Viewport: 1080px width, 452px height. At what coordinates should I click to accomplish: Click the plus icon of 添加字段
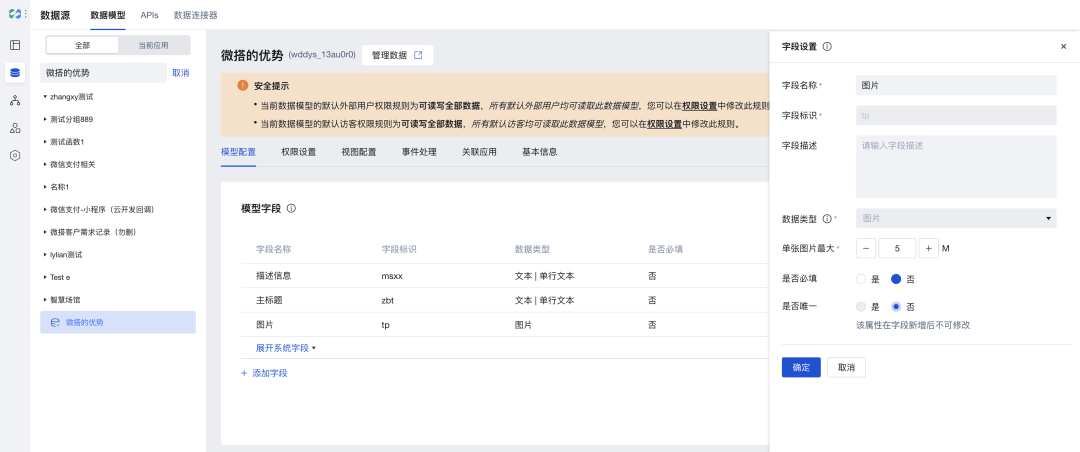(244, 373)
